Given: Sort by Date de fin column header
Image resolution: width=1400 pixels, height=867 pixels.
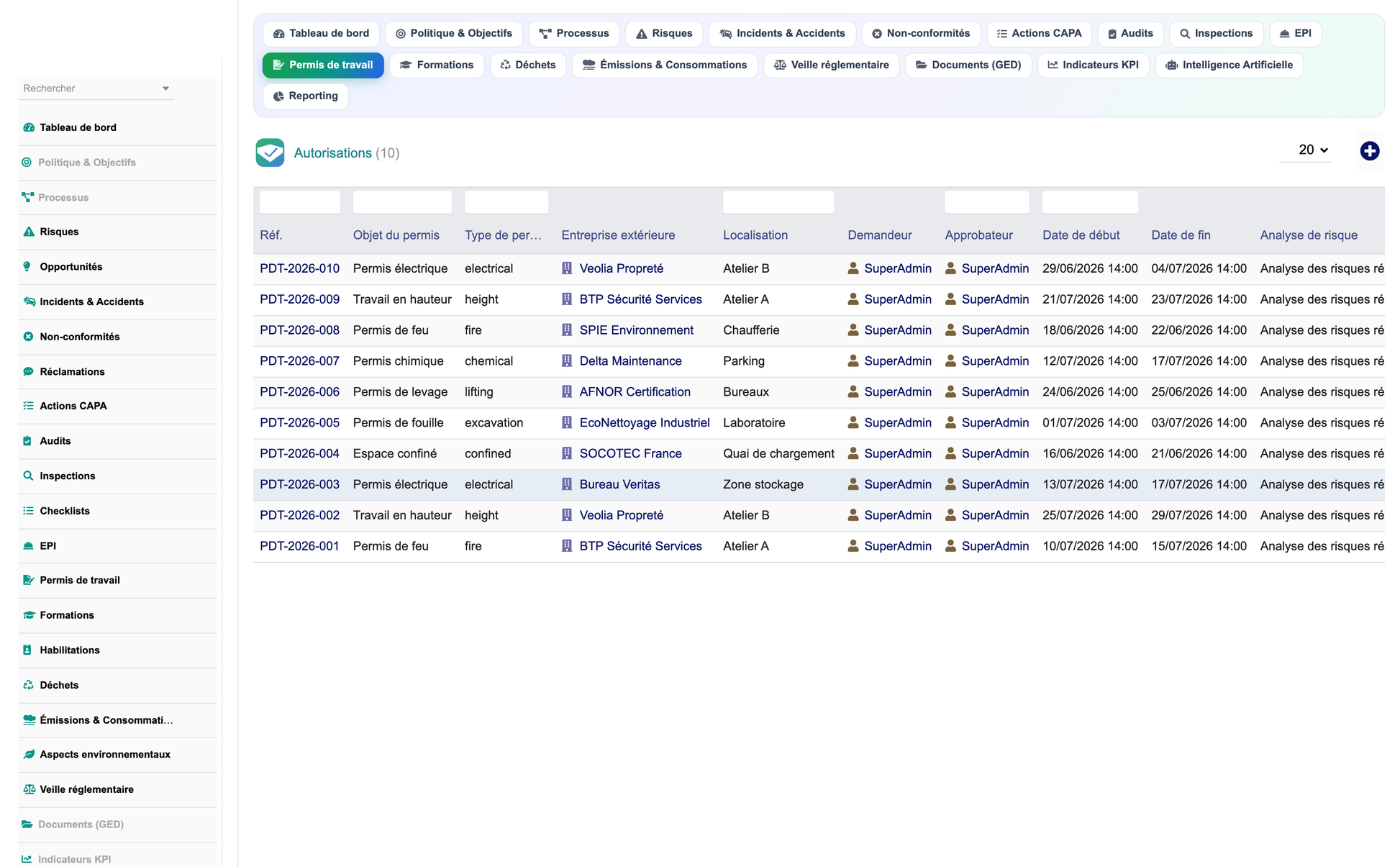Looking at the screenshot, I should (x=1181, y=235).
